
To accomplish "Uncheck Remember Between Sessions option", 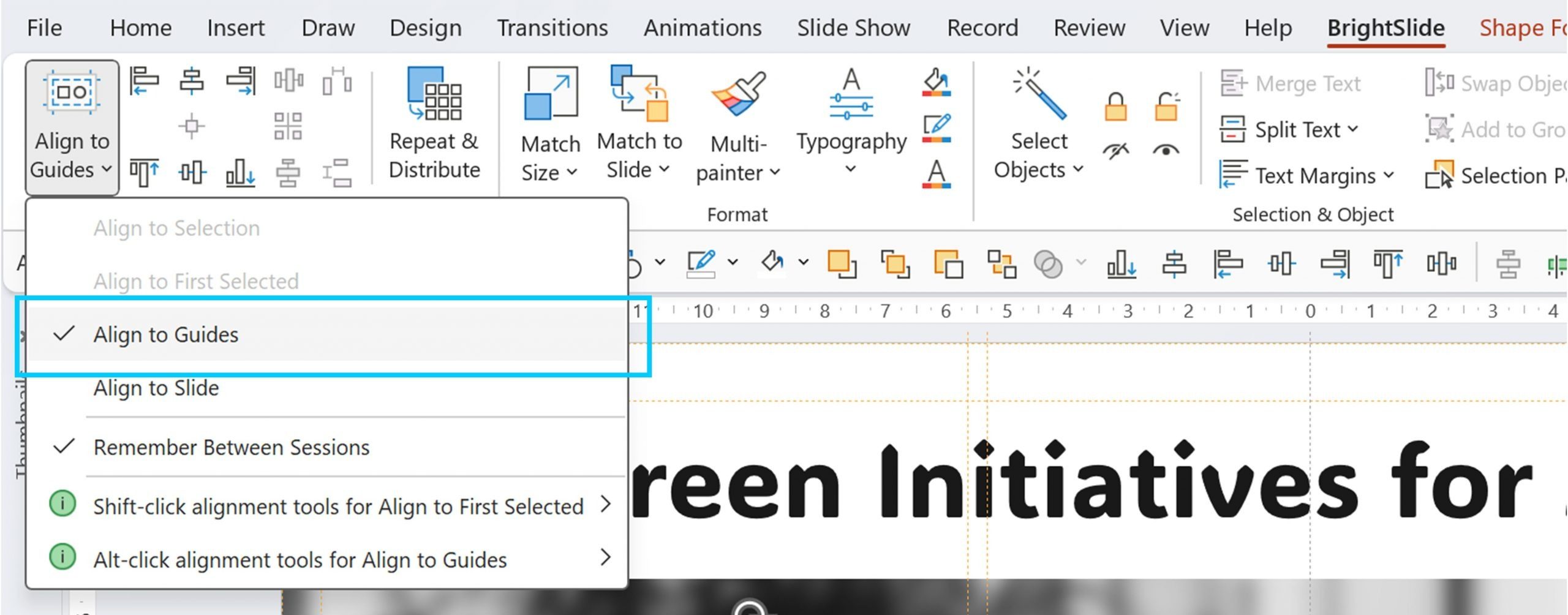I will (231, 447).
